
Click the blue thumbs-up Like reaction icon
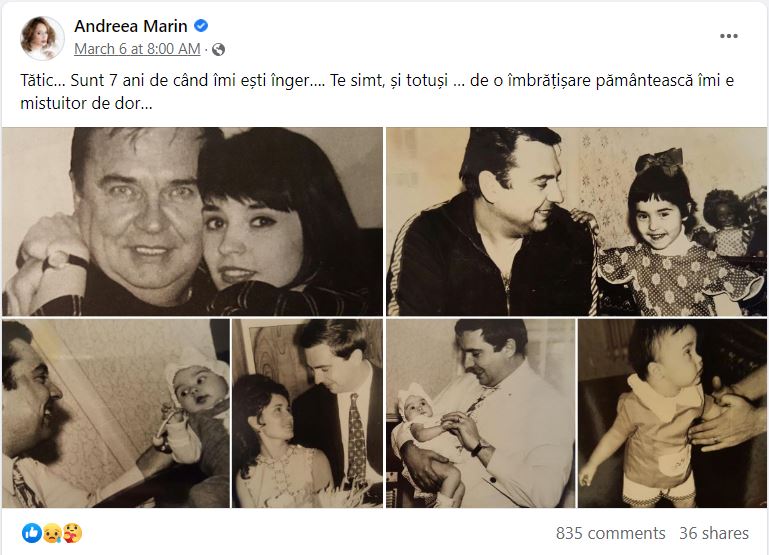click(32, 533)
